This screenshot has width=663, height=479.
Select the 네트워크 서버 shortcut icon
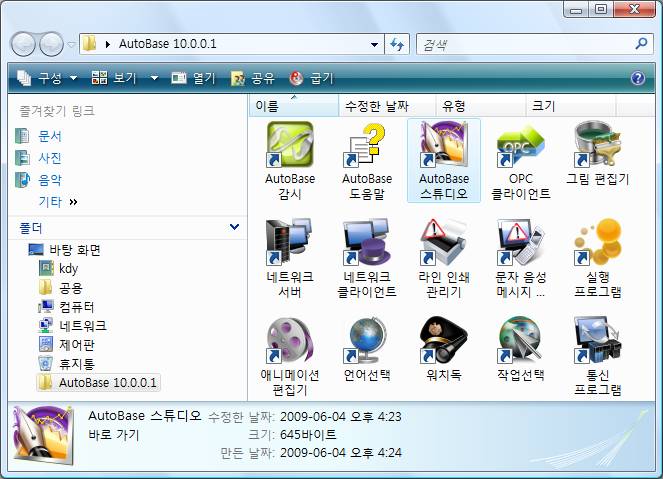point(290,242)
